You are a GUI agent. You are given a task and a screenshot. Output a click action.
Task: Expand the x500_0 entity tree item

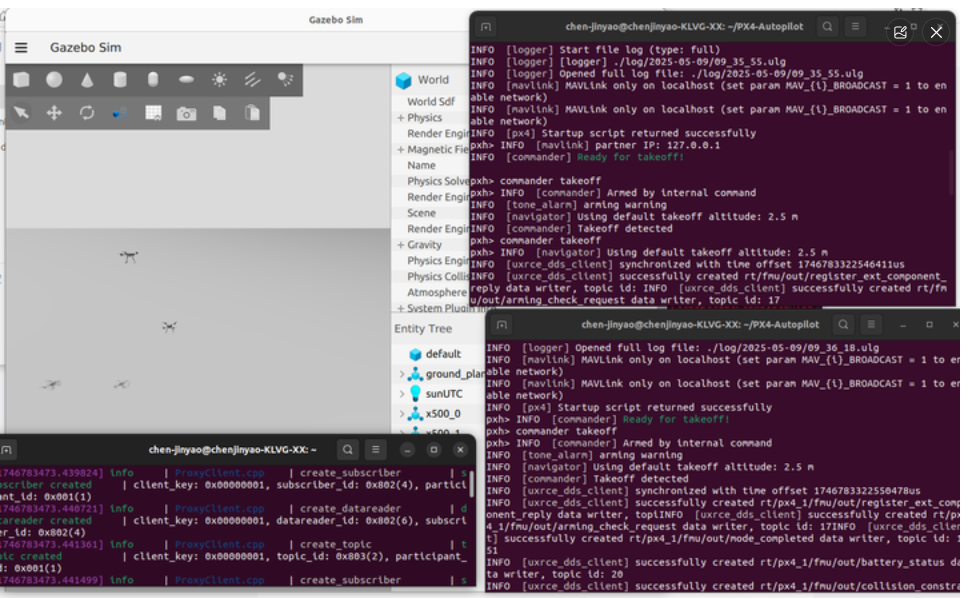tap(401, 413)
